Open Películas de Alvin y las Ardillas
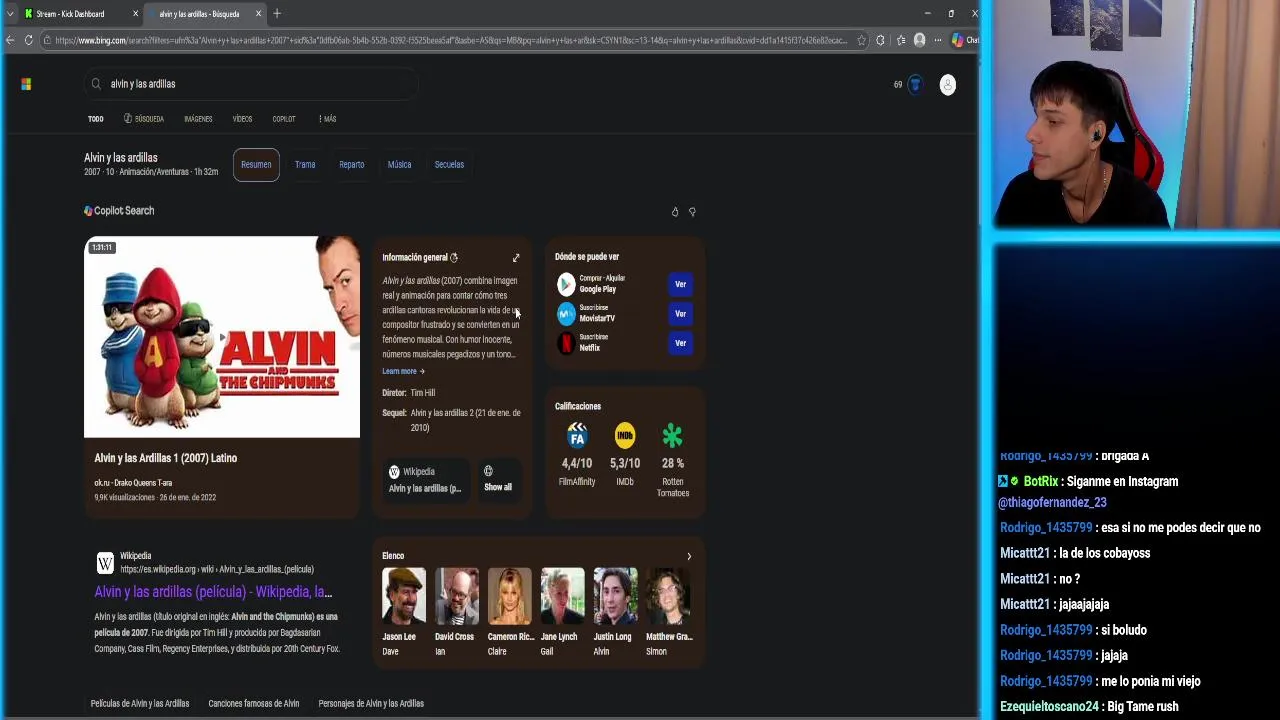Viewport: 1280px width, 720px height. [140, 704]
